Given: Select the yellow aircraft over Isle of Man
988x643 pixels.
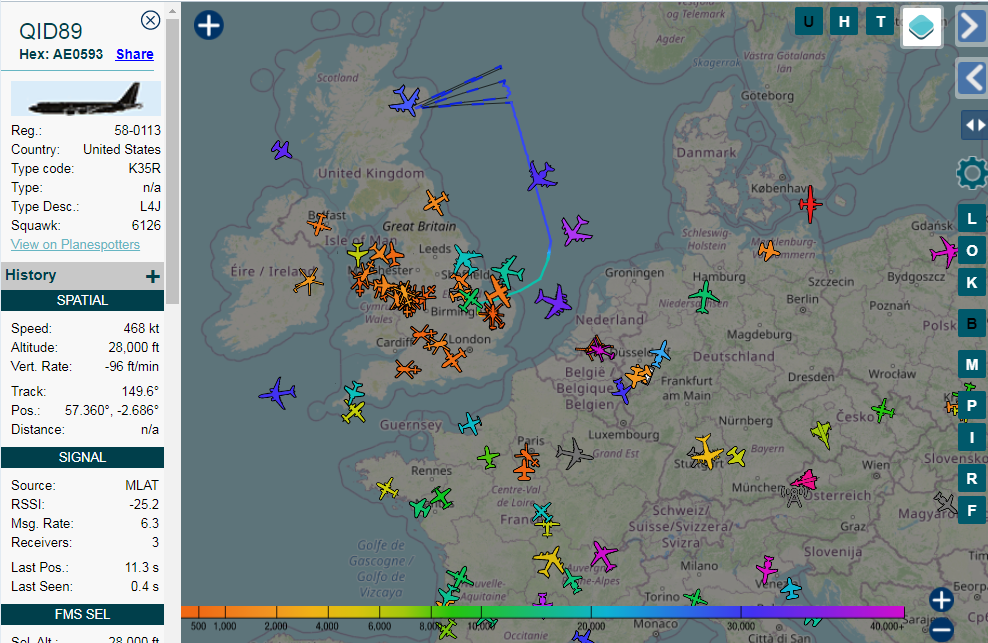Looking at the screenshot, I should tap(358, 255).
